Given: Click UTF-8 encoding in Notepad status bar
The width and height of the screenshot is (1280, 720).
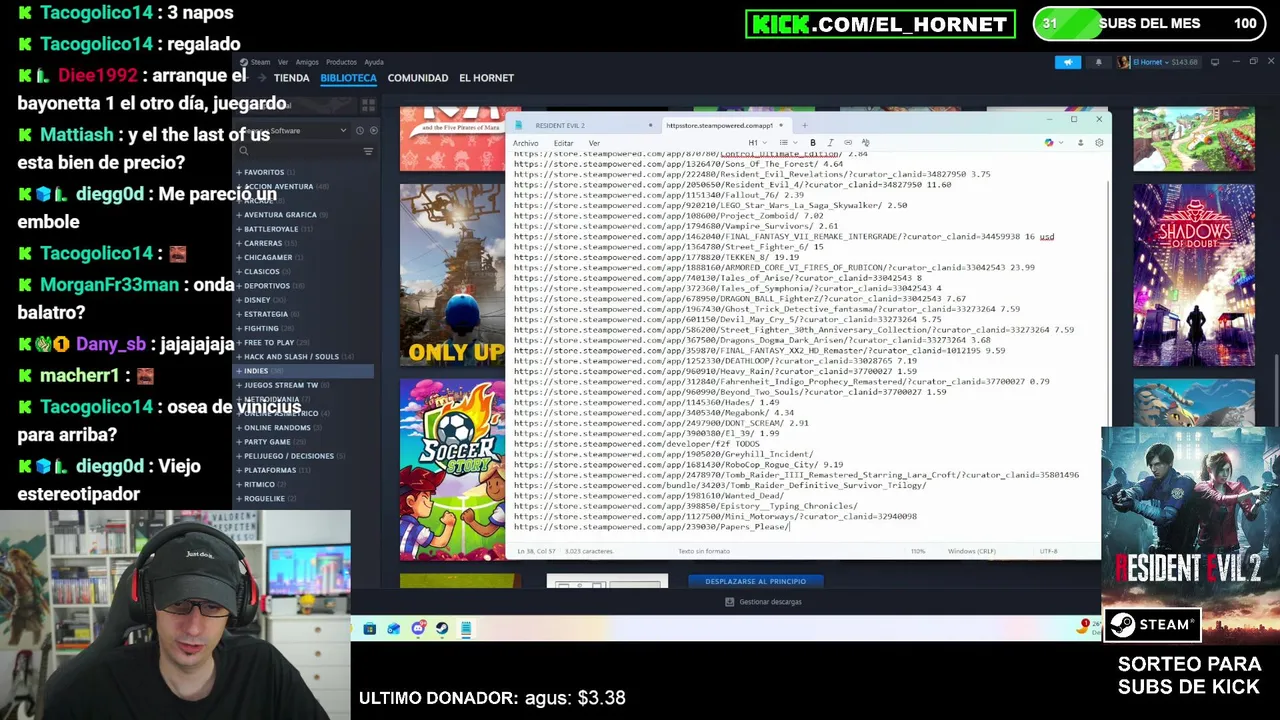Looking at the screenshot, I should [1048, 551].
